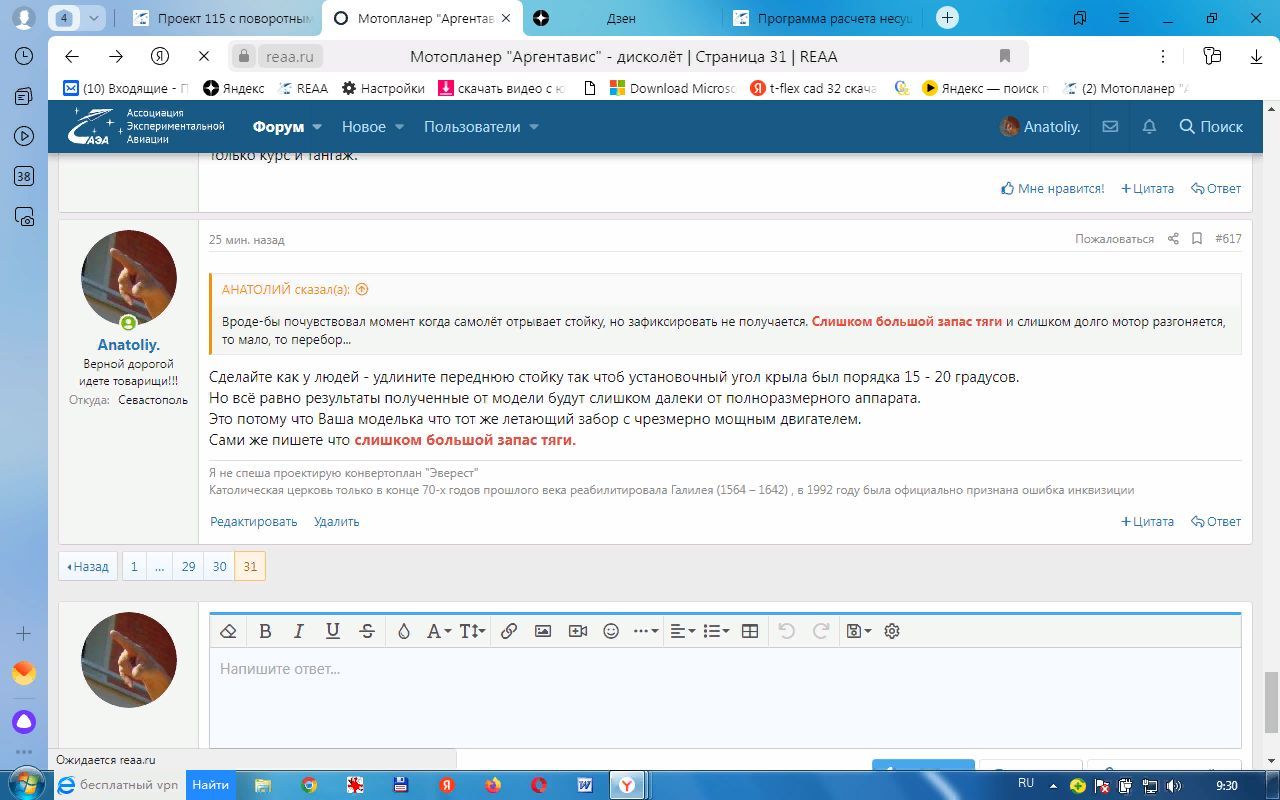Viewport: 1280px width, 800px height.
Task: Click the insert link icon
Action: 508,631
